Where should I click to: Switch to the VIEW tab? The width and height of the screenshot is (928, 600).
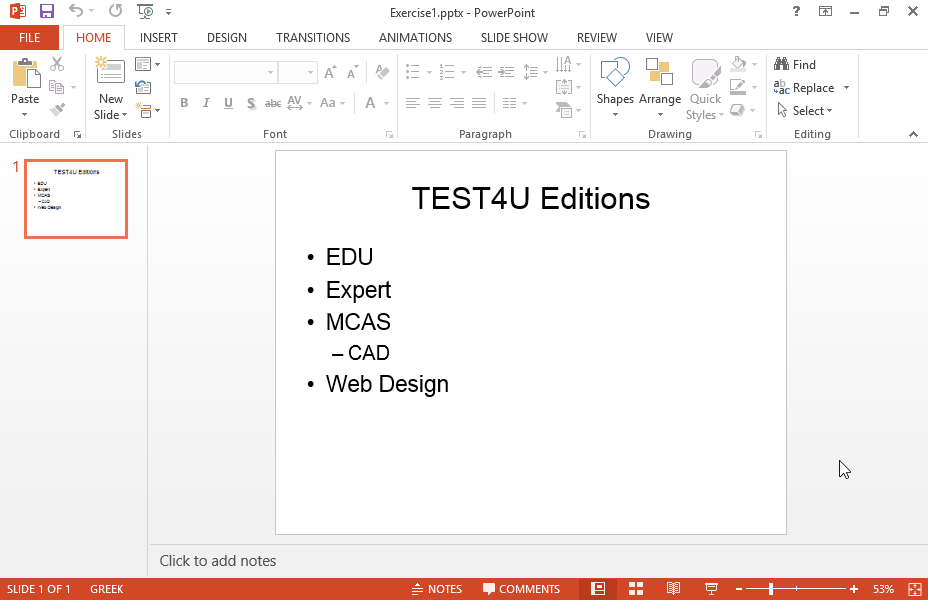[659, 38]
